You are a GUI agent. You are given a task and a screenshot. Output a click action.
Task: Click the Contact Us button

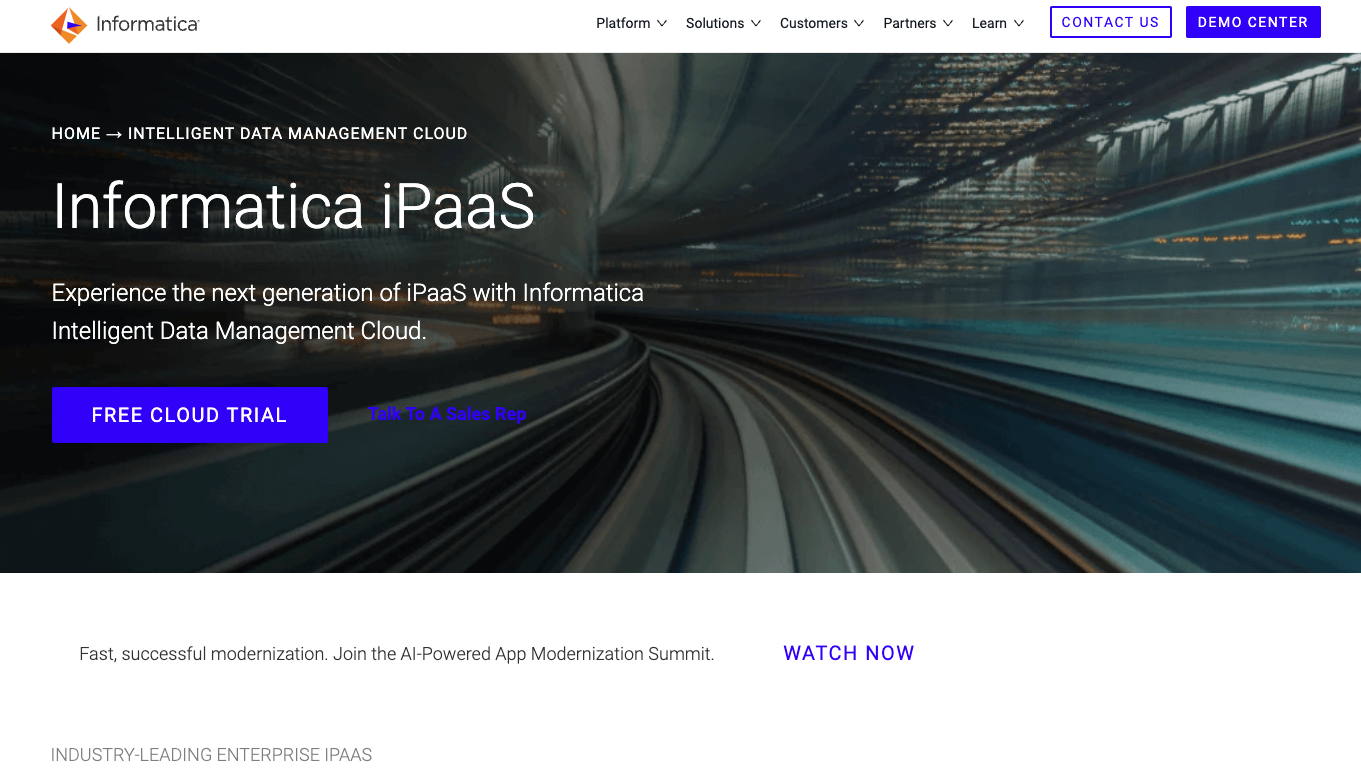click(x=1110, y=22)
